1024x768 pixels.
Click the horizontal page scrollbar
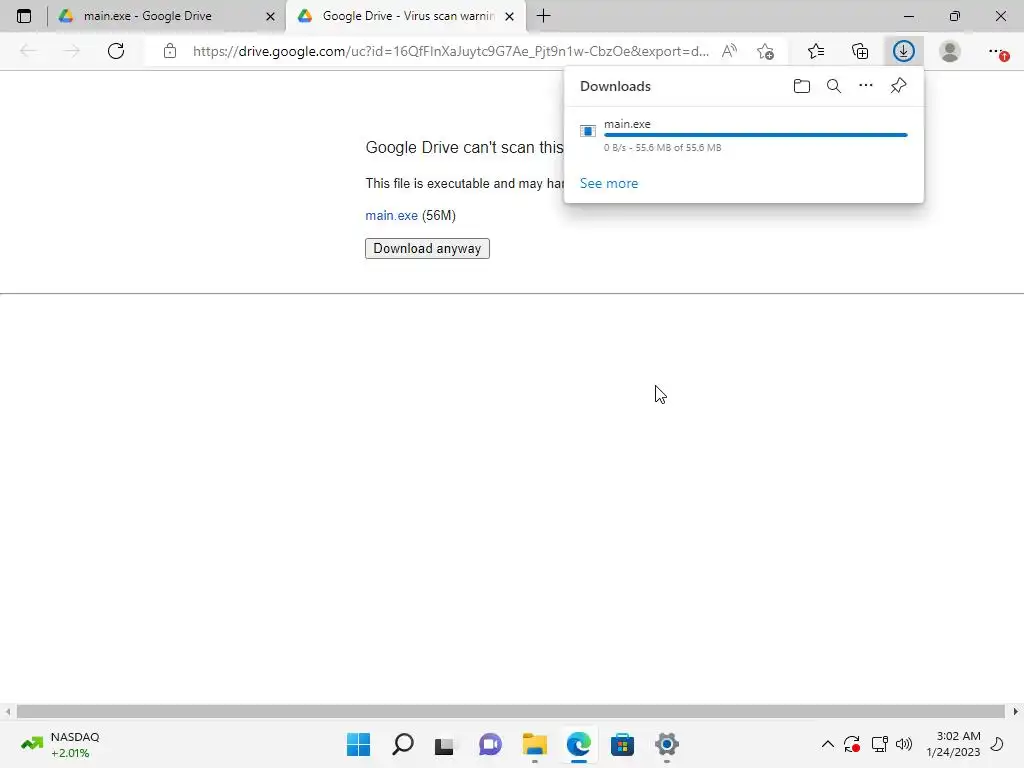511,711
